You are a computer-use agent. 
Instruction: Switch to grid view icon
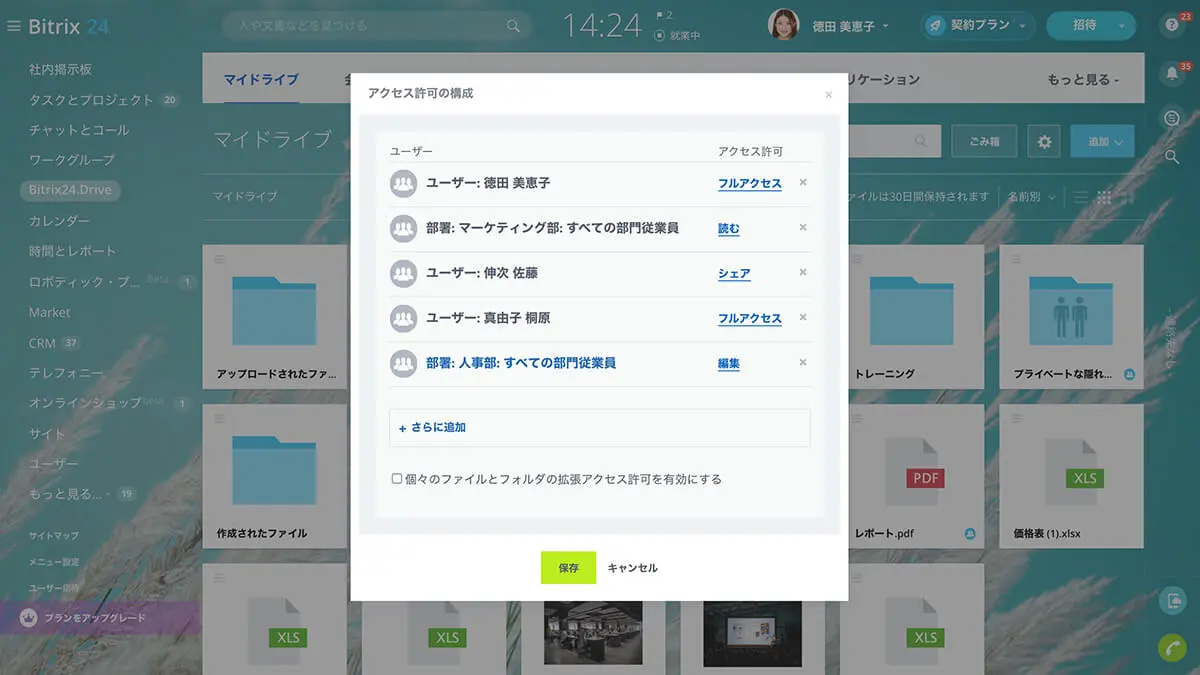[1105, 197]
